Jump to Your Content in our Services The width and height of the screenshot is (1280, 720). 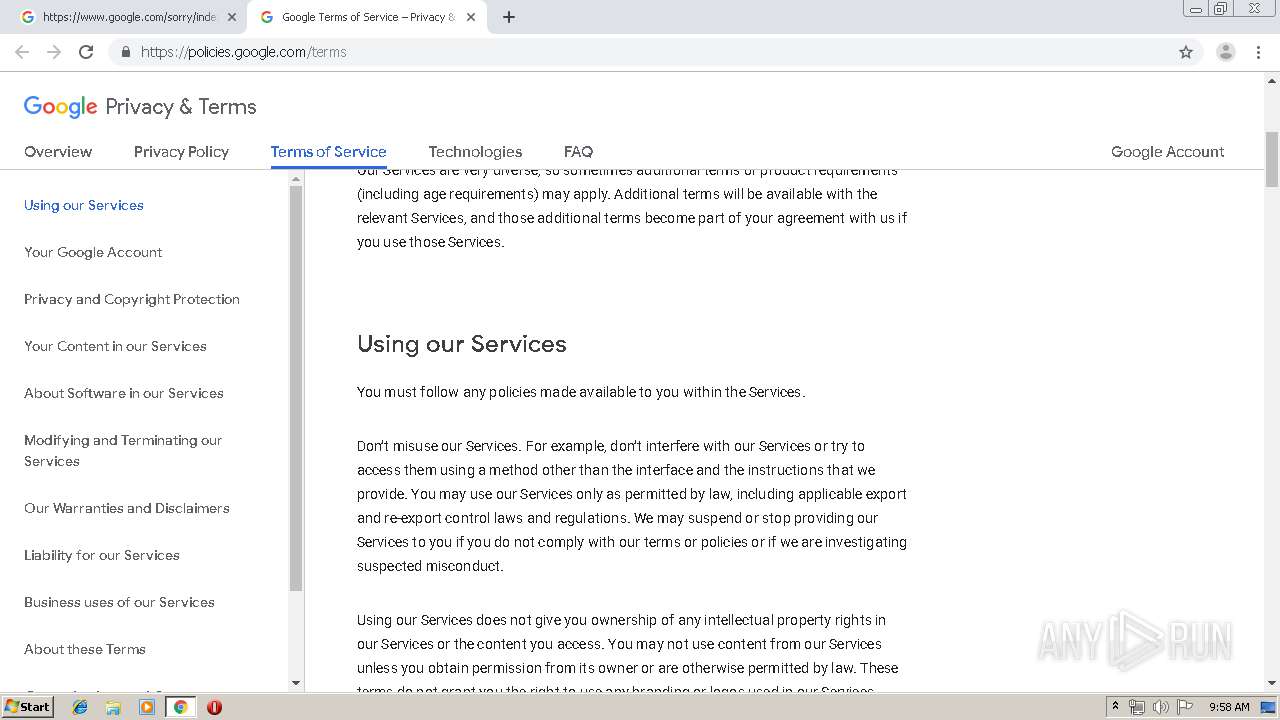pyautogui.click(x=115, y=346)
